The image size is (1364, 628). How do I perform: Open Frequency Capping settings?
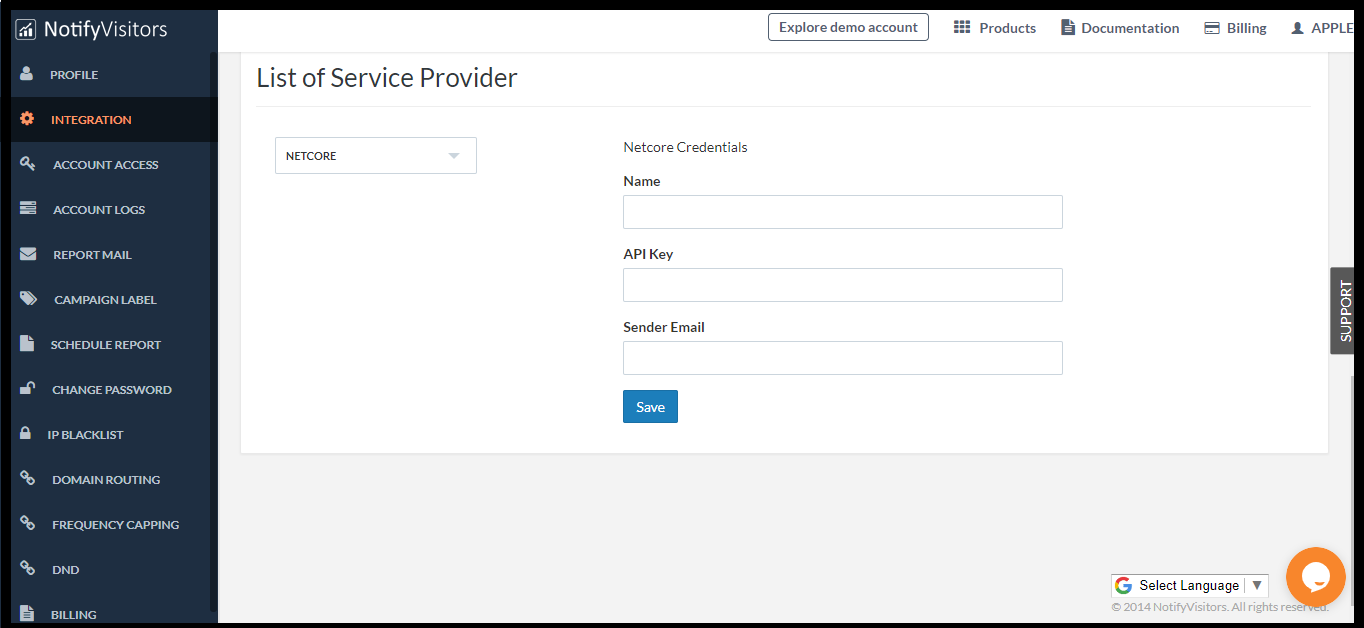[109, 524]
